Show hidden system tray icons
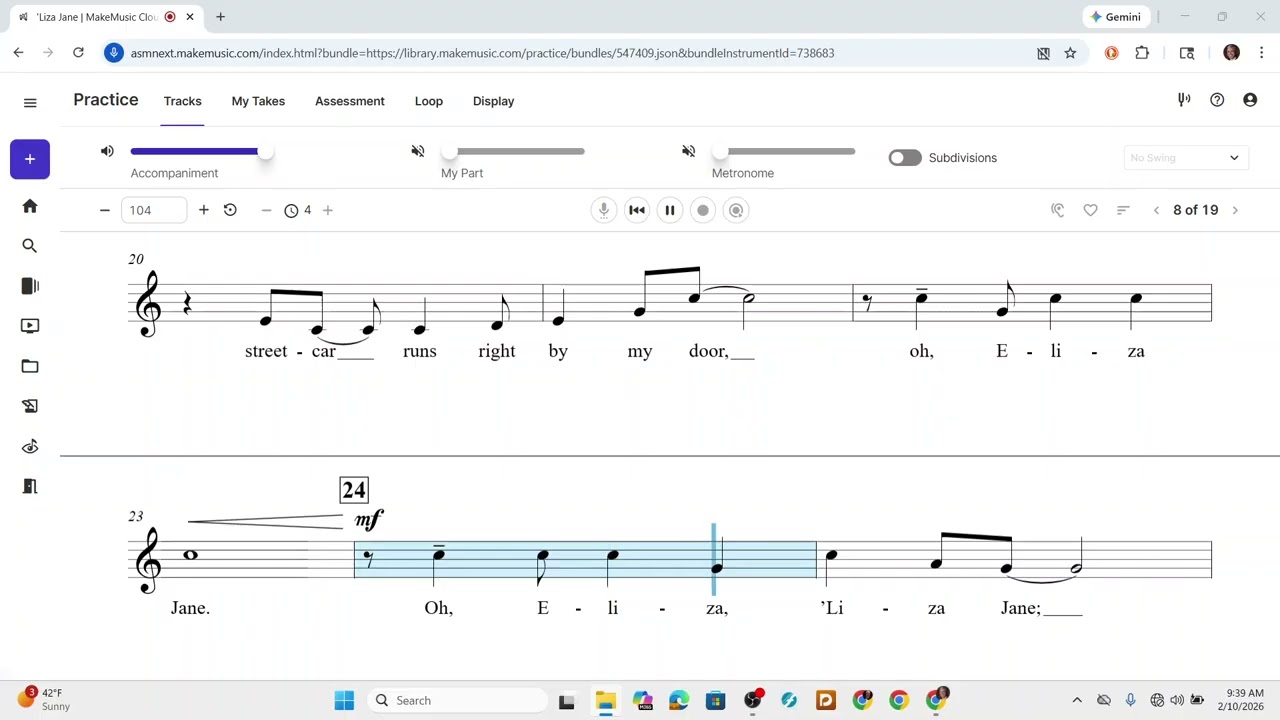This screenshot has width=1280, height=720. pyautogui.click(x=1077, y=700)
